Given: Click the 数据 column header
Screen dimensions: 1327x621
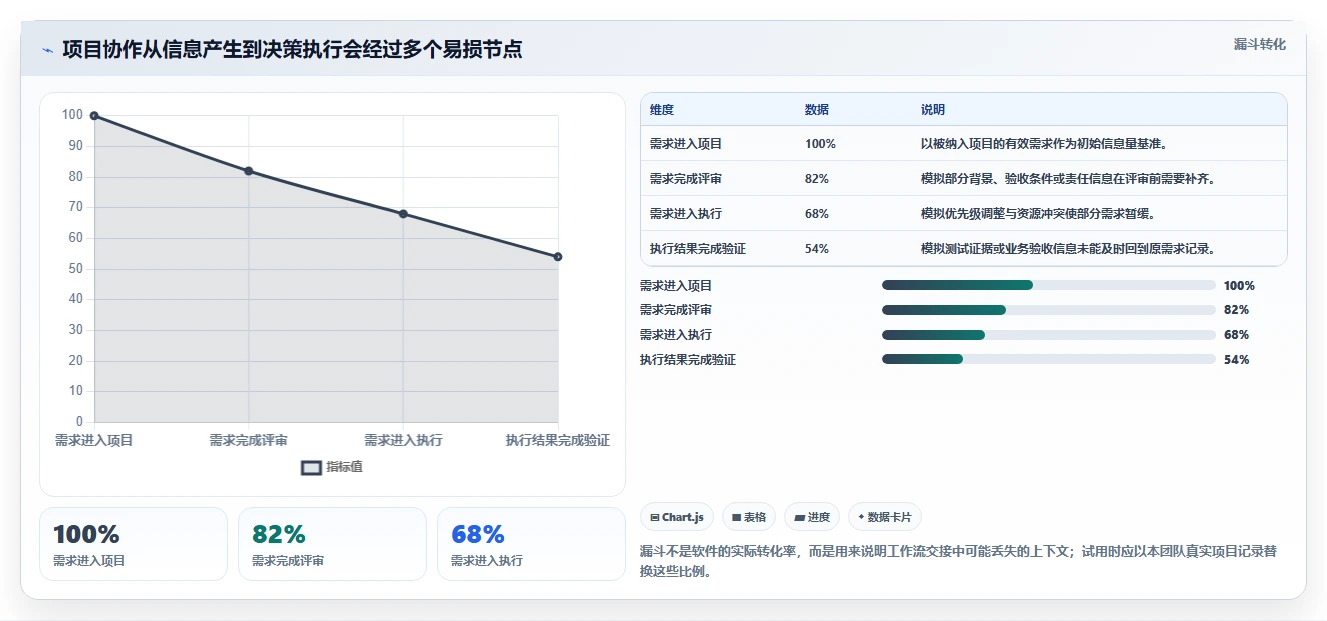Looking at the screenshot, I should click(x=817, y=110).
